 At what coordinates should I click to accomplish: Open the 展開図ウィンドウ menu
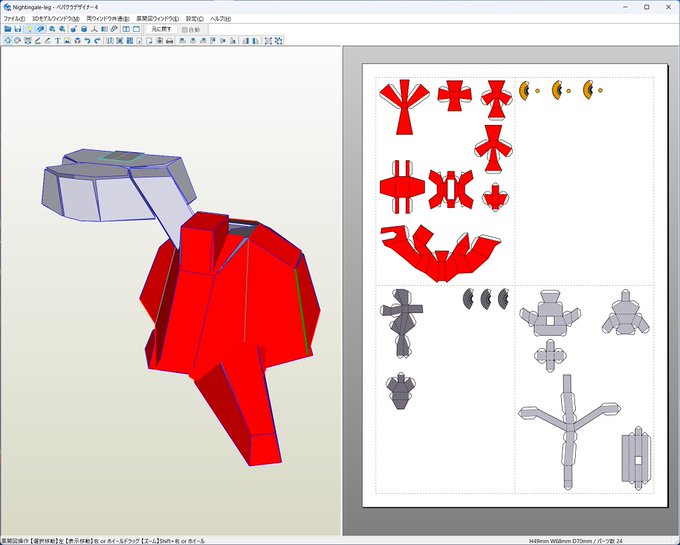pos(157,19)
